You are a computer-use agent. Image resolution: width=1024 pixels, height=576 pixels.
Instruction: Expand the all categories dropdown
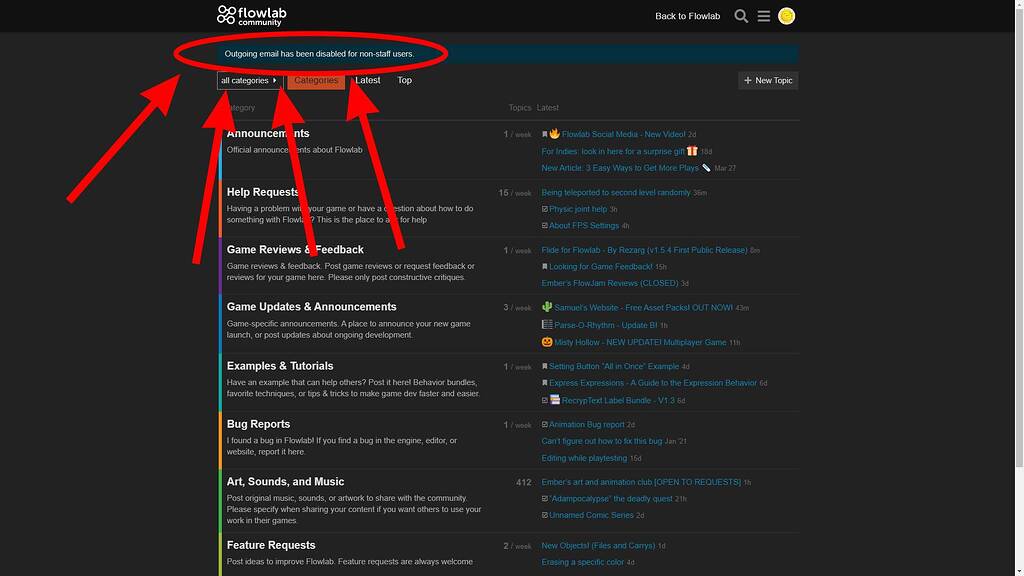249,80
